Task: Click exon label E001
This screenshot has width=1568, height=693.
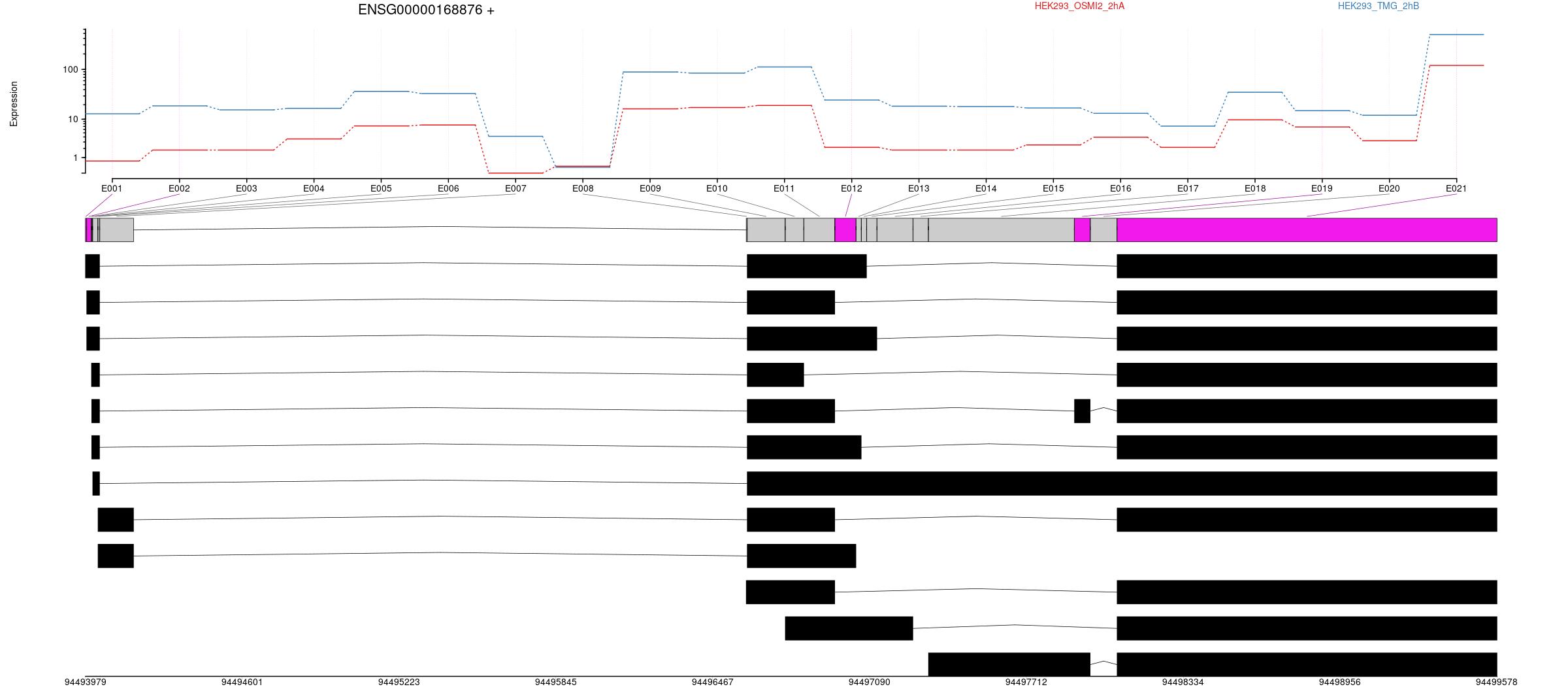Action: (x=112, y=188)
